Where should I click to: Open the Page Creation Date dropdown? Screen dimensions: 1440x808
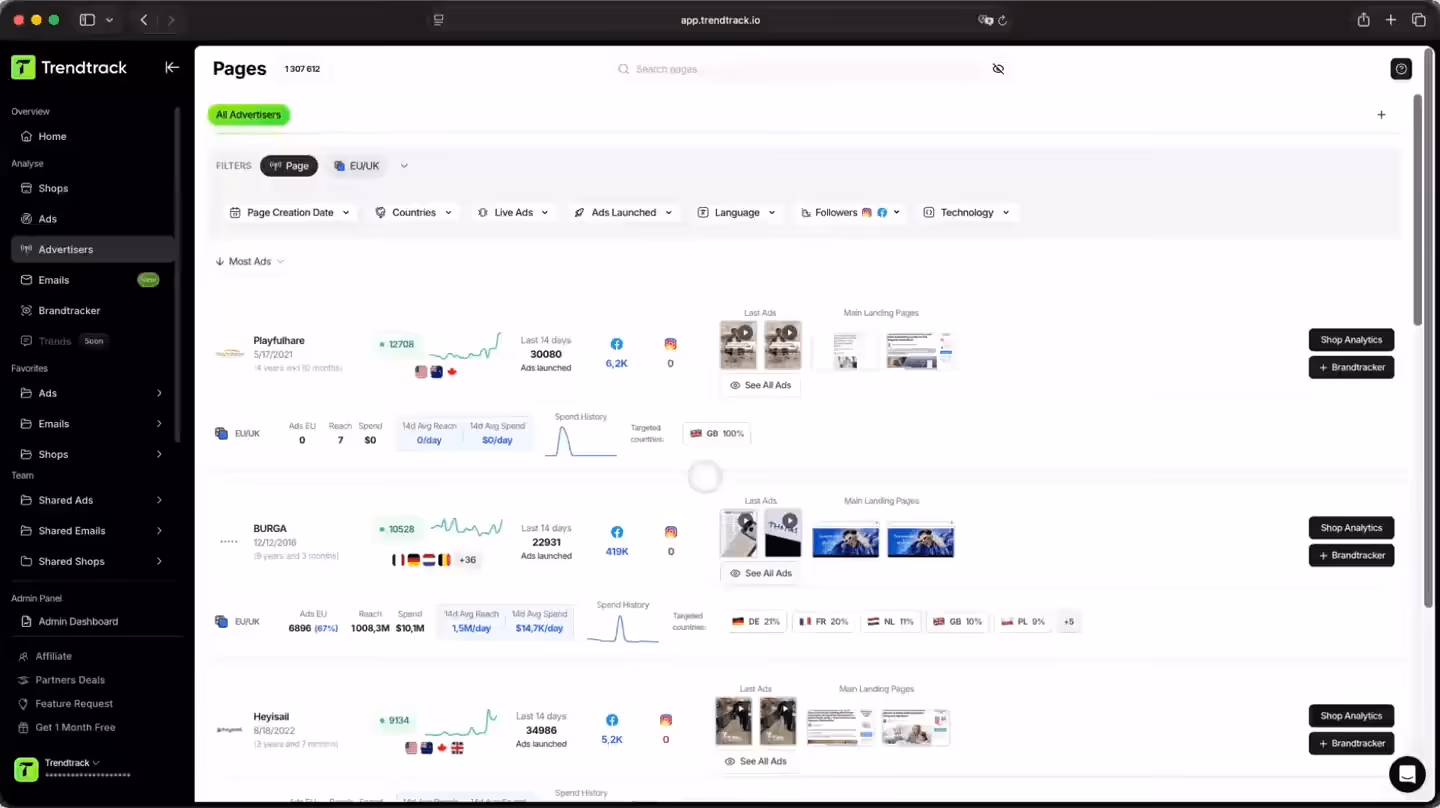pyautogui.click(x=290, y=212)
